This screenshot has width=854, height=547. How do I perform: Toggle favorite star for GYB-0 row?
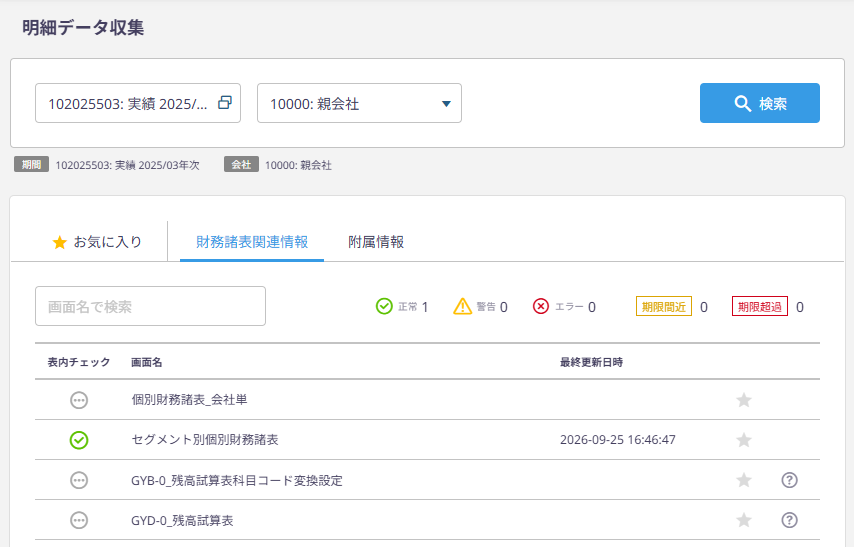[x=743, y=480]
